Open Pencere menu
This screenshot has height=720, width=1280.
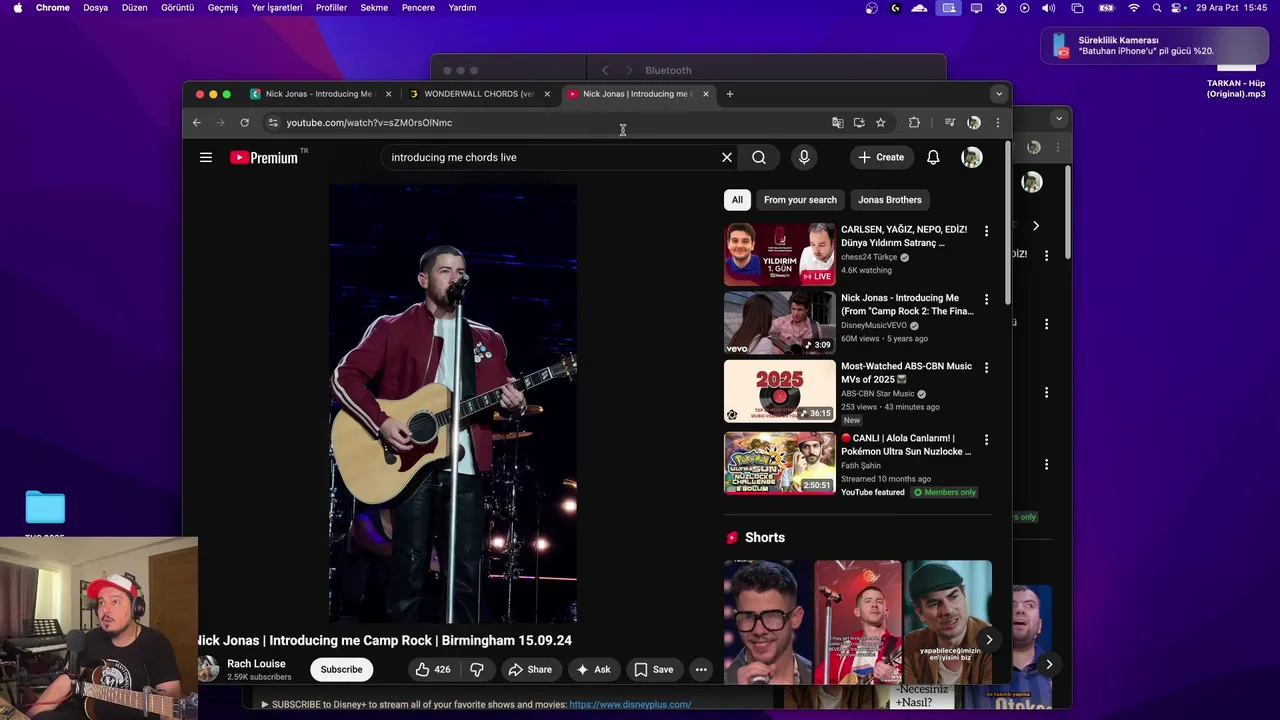coord(418,8)
